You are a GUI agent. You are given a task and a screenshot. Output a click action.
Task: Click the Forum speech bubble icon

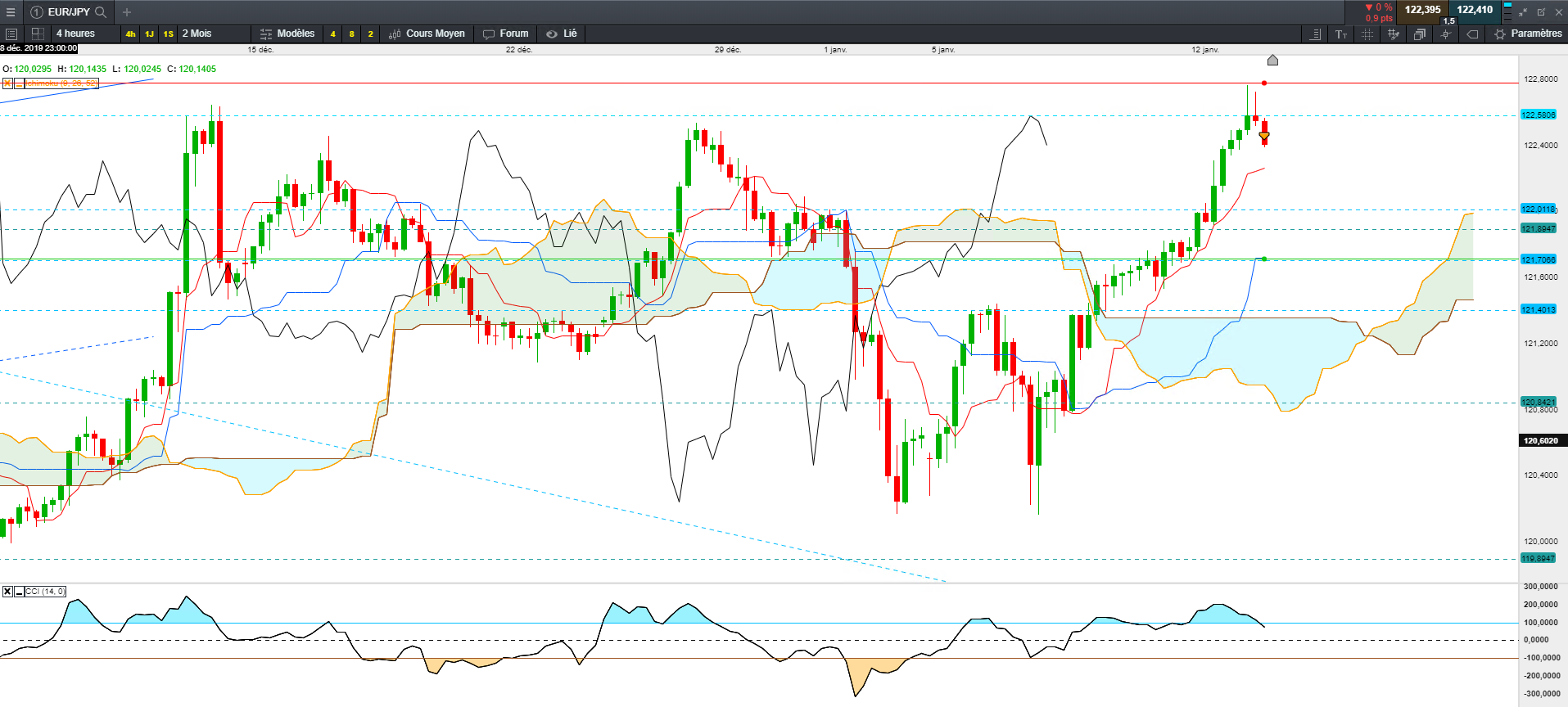tap(489, 34)
